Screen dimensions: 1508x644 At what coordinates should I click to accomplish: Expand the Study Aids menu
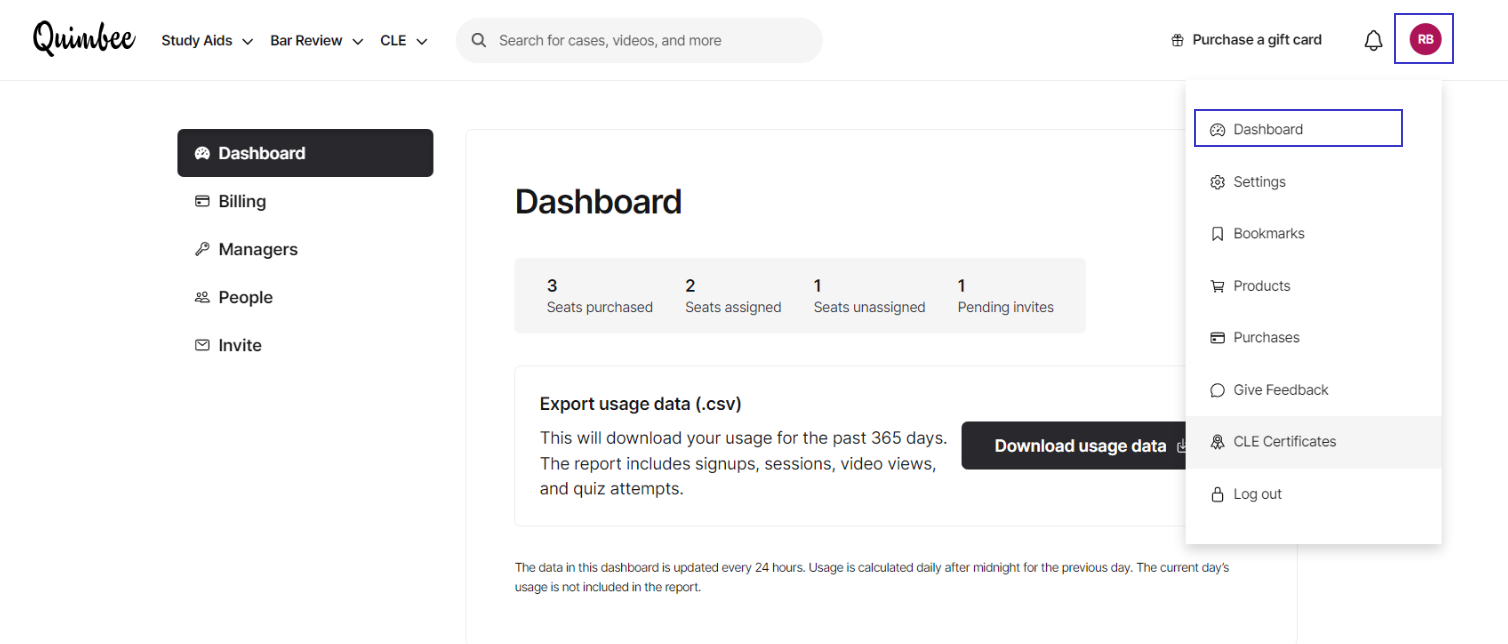click(x=207, y=41)
